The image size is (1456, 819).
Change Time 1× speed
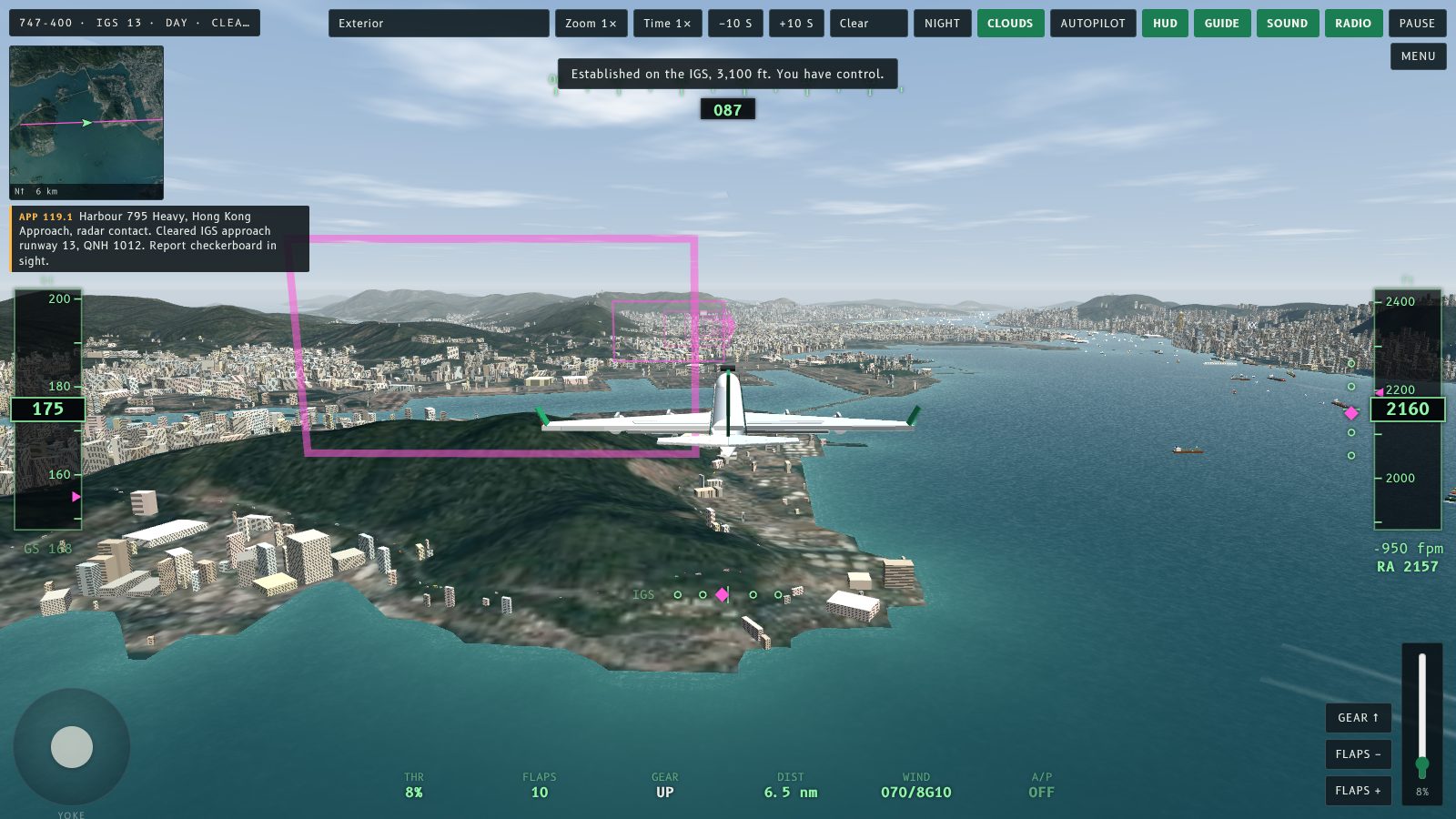coord(667,24)
